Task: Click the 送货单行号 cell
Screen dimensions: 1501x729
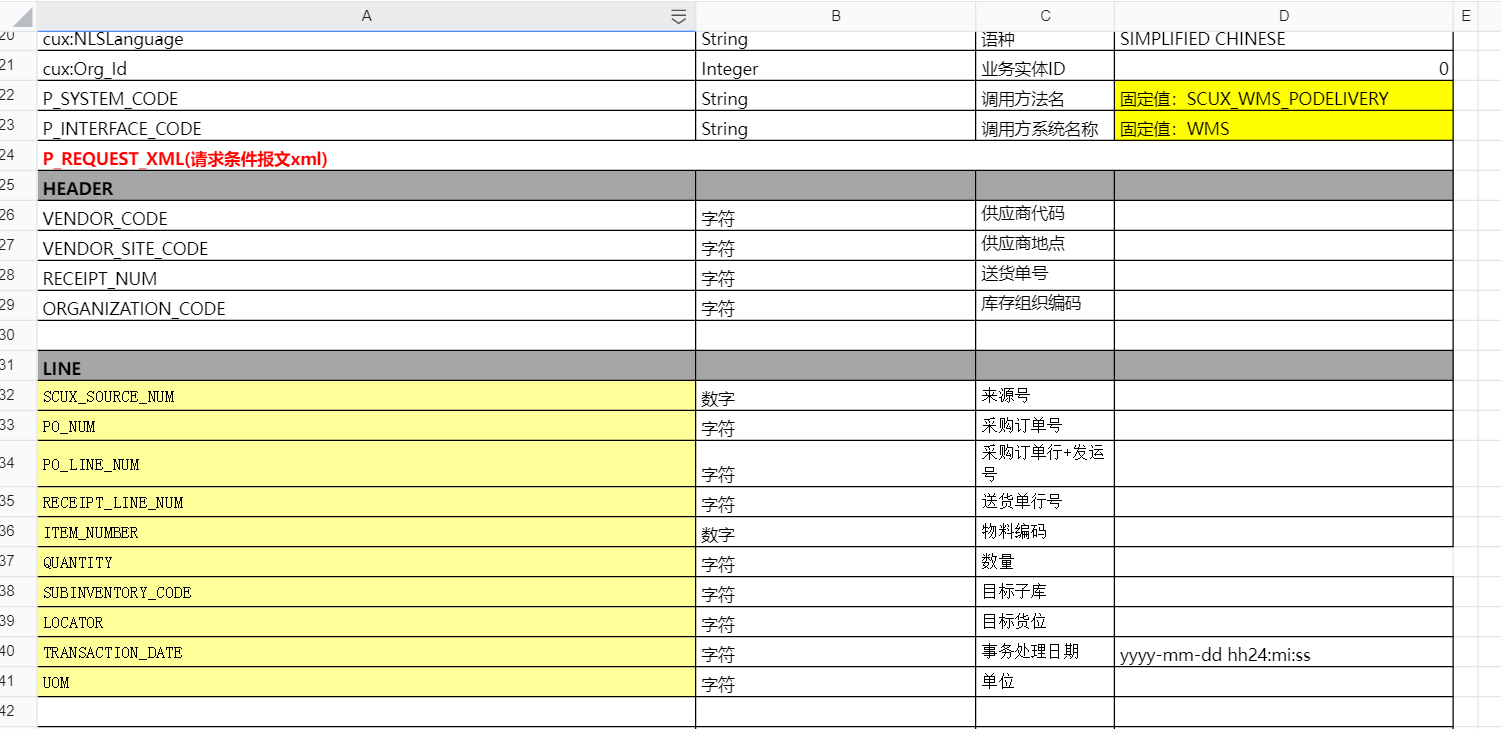Action: 1045,502
